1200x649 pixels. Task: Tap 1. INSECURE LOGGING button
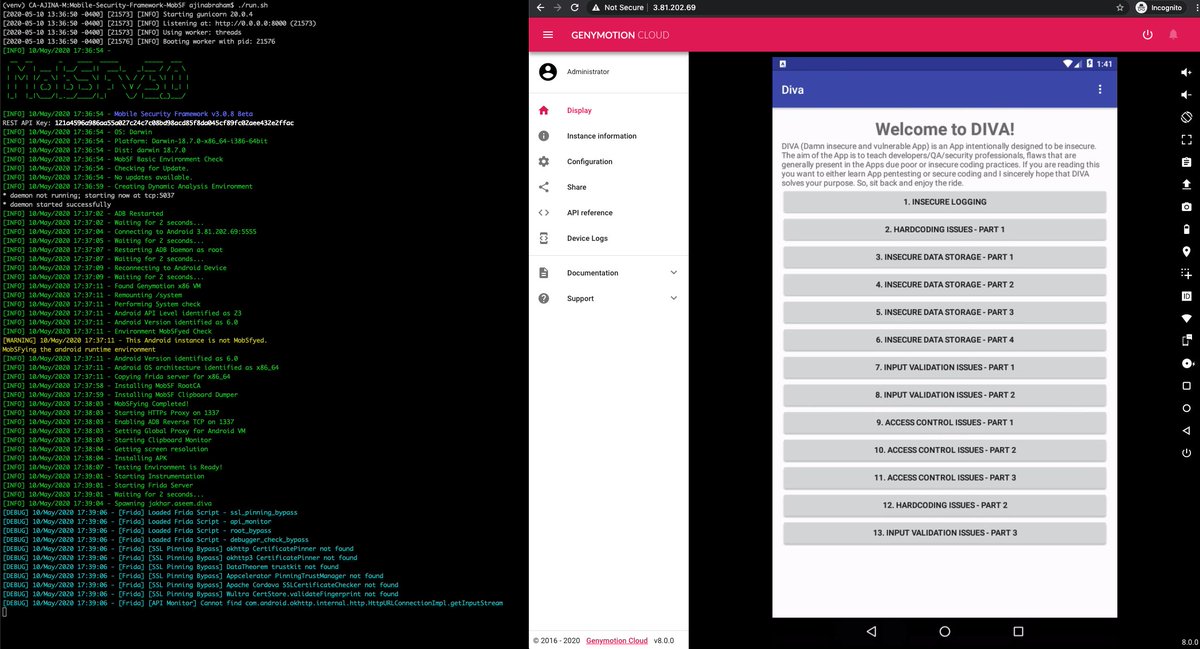coord(945,202)
